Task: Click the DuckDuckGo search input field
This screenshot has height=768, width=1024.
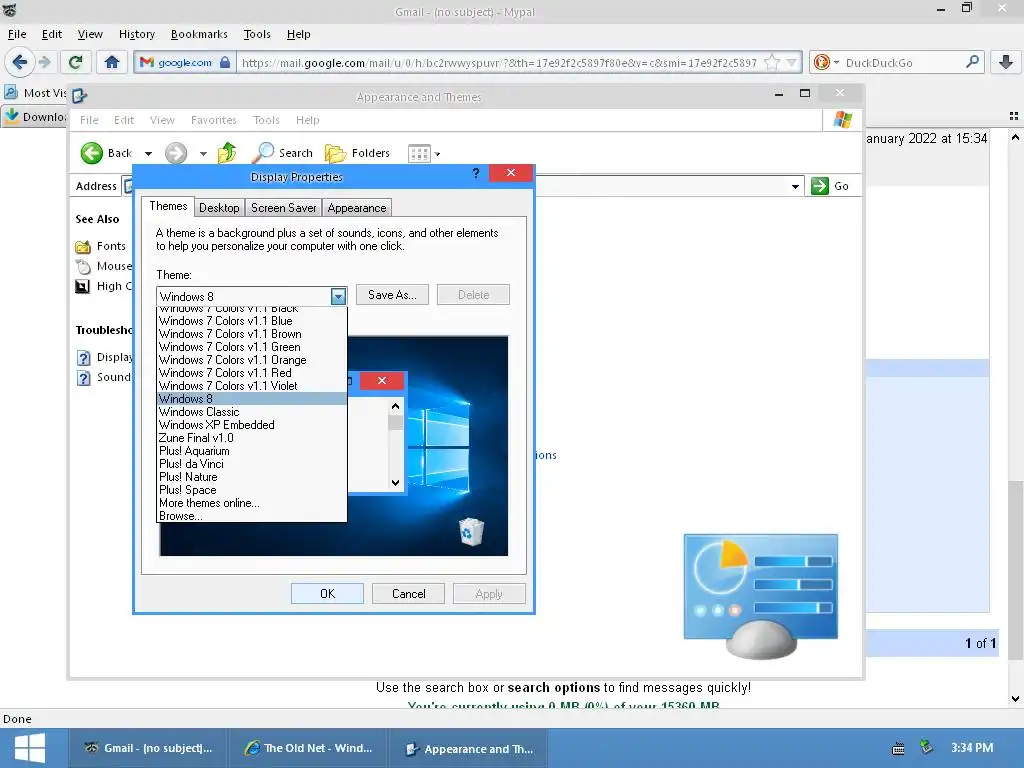Action: (901, 63)
